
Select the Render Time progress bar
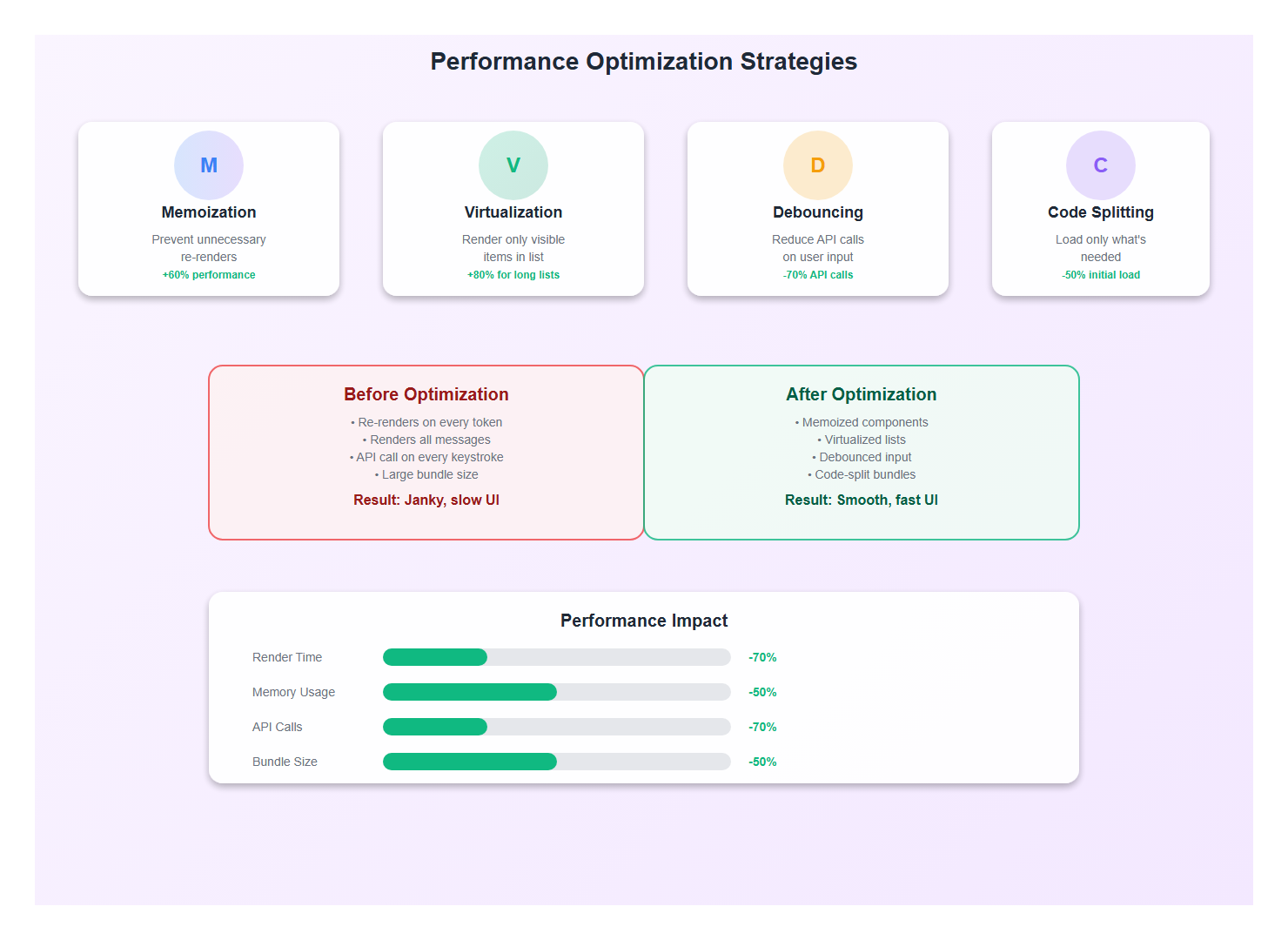(556, 657)
